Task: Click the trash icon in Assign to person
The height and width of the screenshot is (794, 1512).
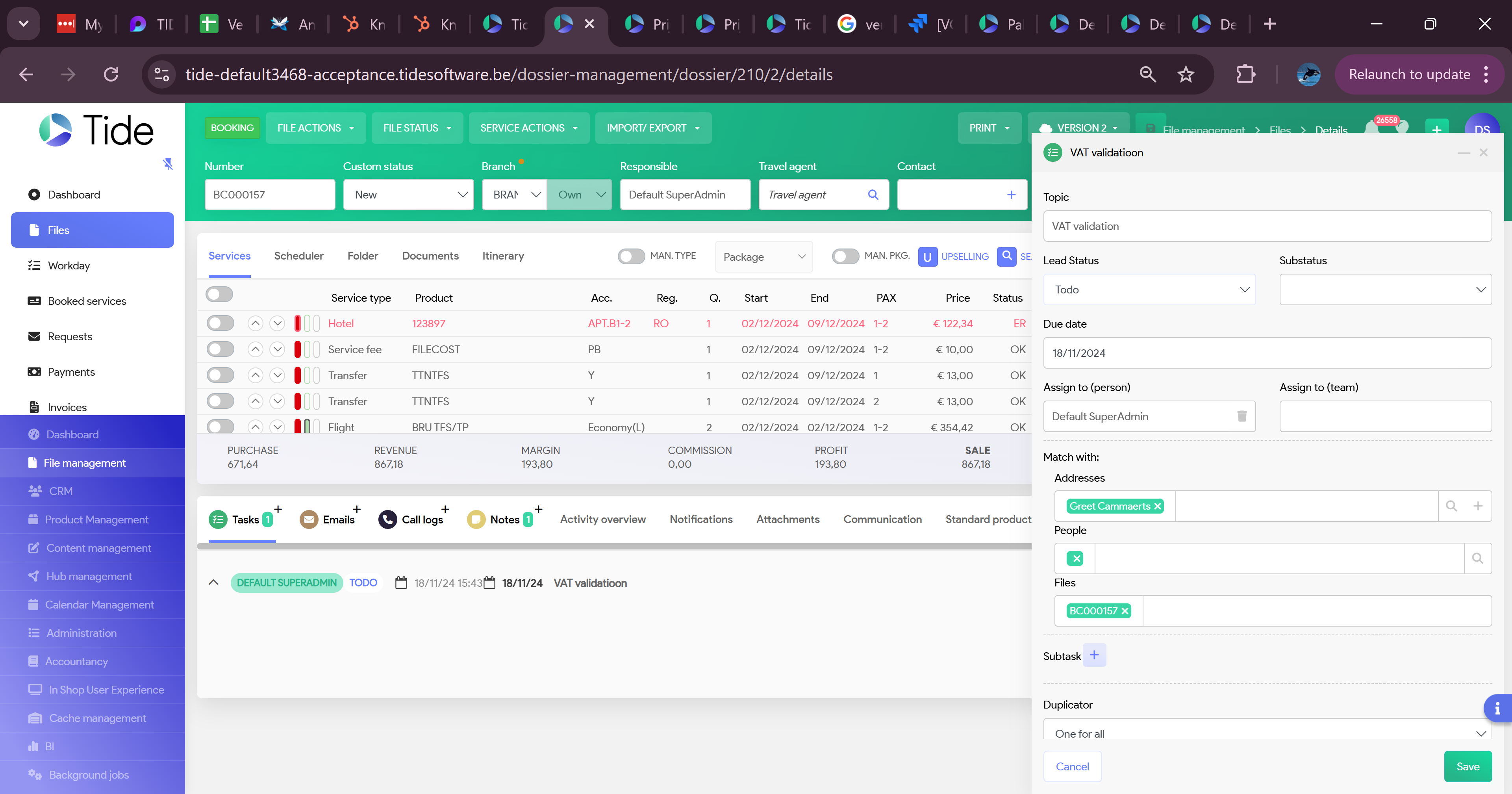Action: pos(1241,416)
